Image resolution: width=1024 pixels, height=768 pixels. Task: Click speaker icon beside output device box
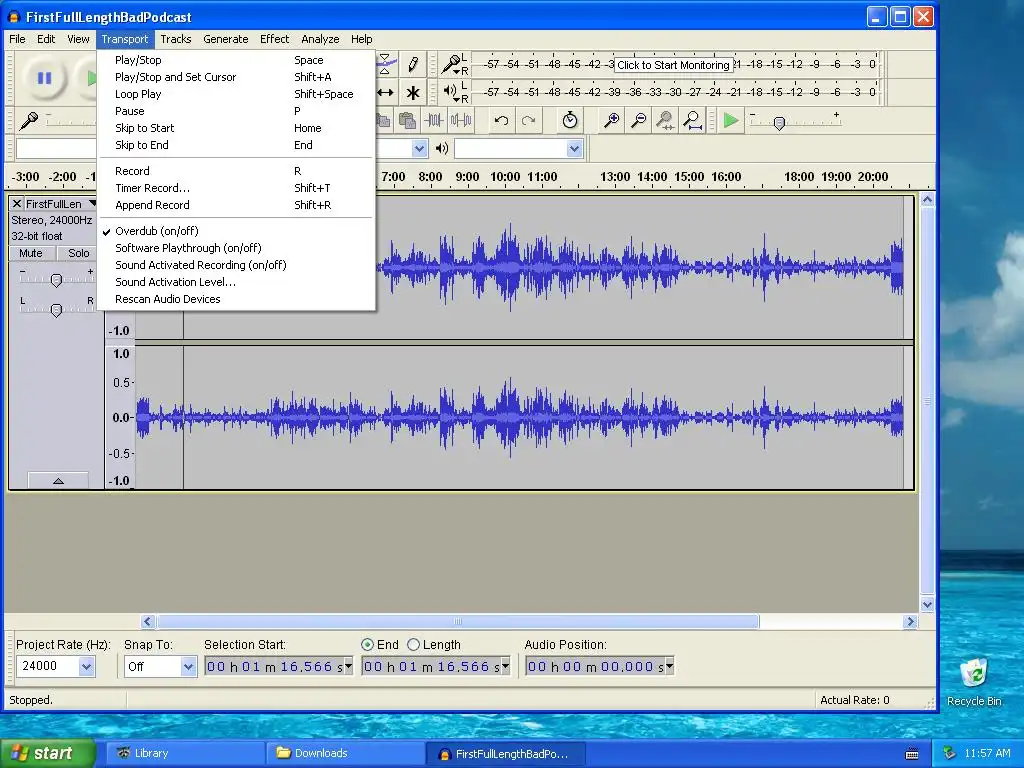pyautogui.click(x=442, y=149)
